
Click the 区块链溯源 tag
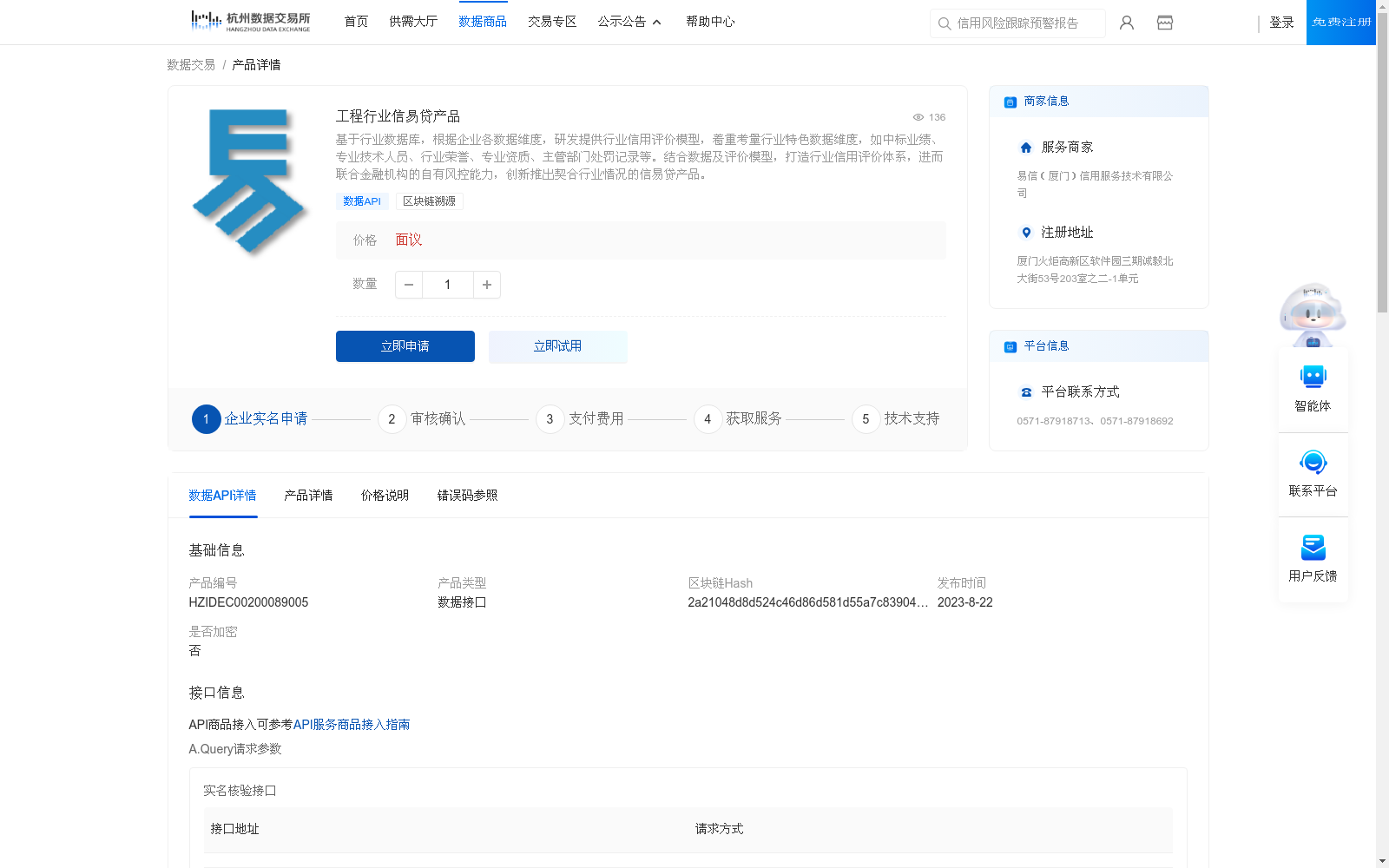[x=429, y=201]
